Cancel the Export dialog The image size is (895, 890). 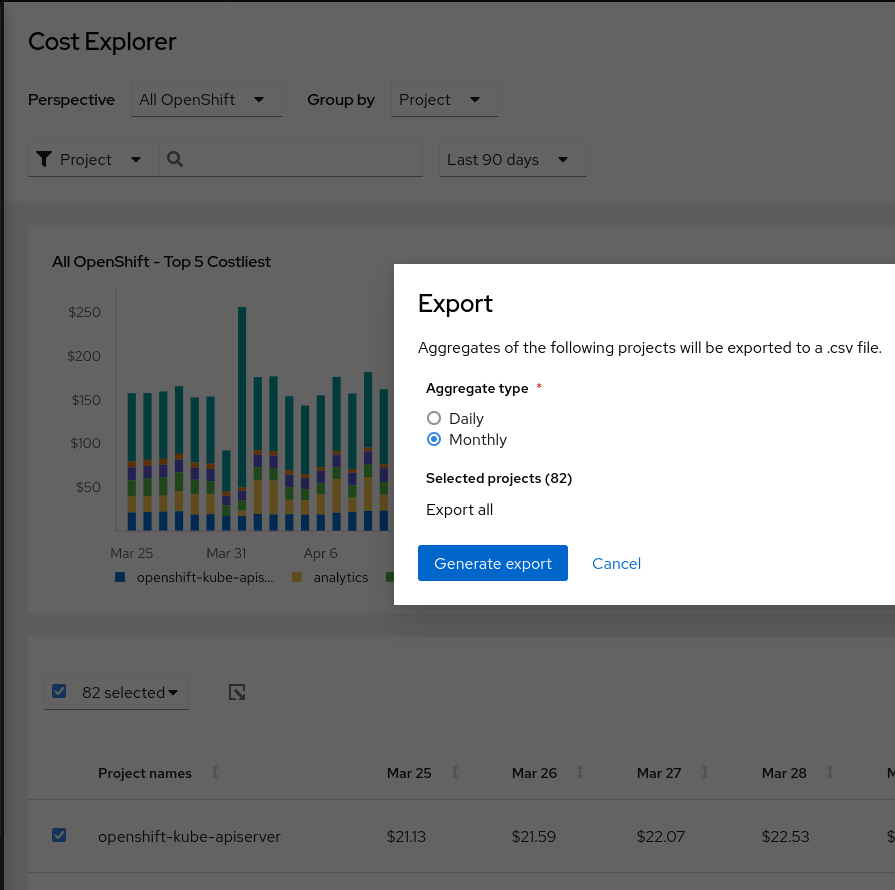616,563
